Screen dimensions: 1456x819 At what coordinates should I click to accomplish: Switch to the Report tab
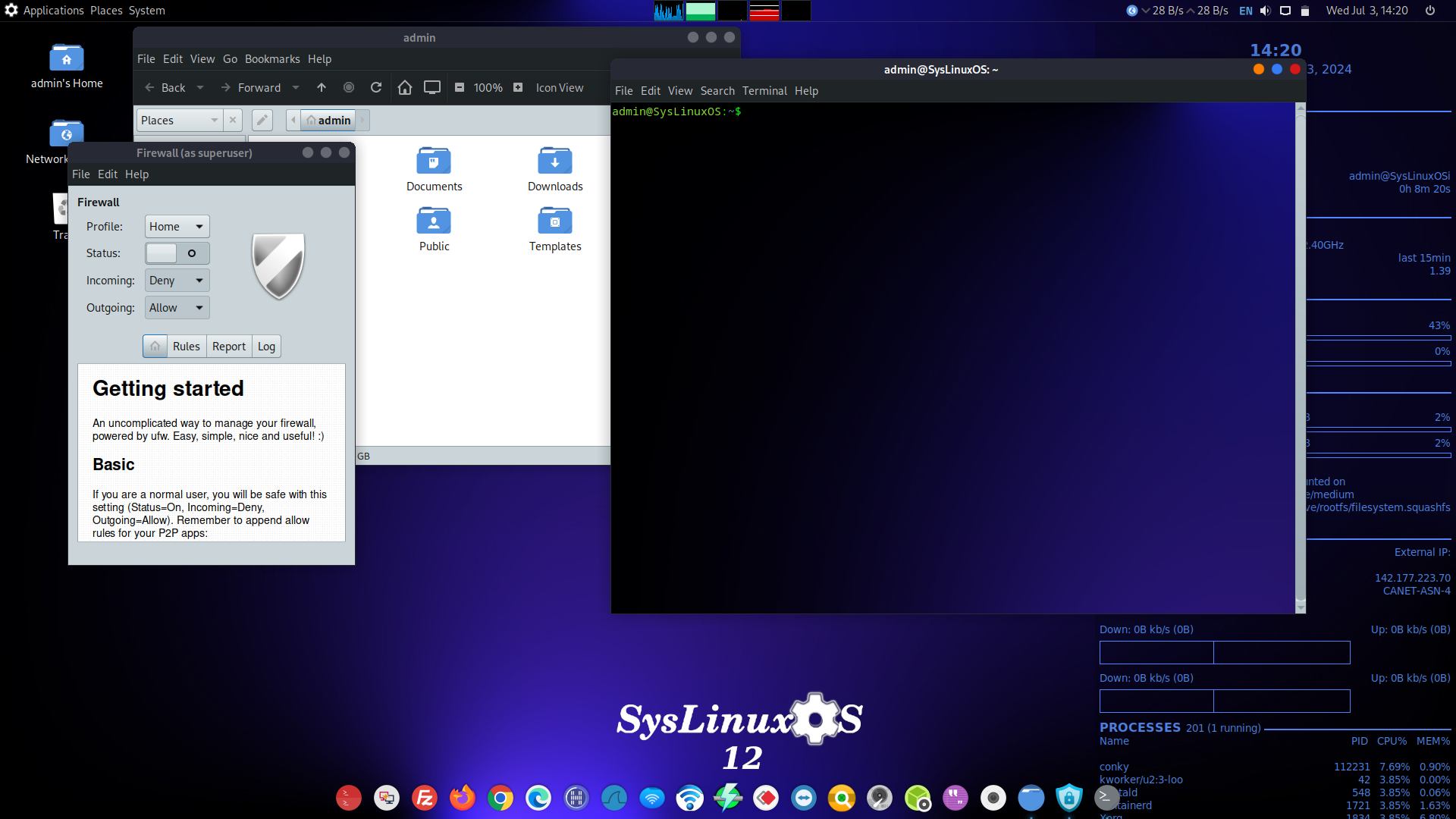click(229, 347)
